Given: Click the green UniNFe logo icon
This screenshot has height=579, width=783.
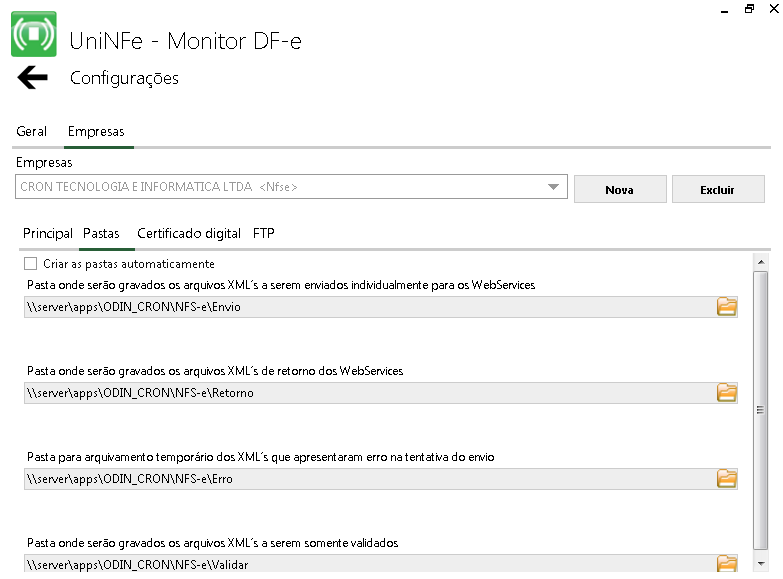Looking at the screenshot, I should click(x=33, y=34).
